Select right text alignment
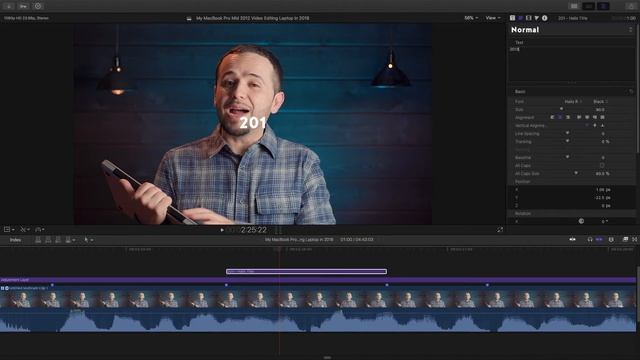This screenshot has height=360, width=640. 568,117
